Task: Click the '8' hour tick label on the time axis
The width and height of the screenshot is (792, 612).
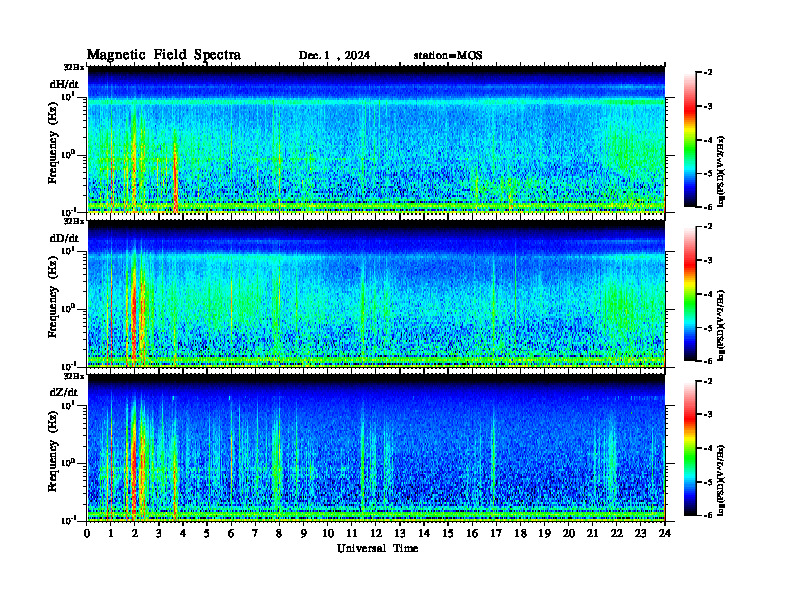Action: pos(279,534)
